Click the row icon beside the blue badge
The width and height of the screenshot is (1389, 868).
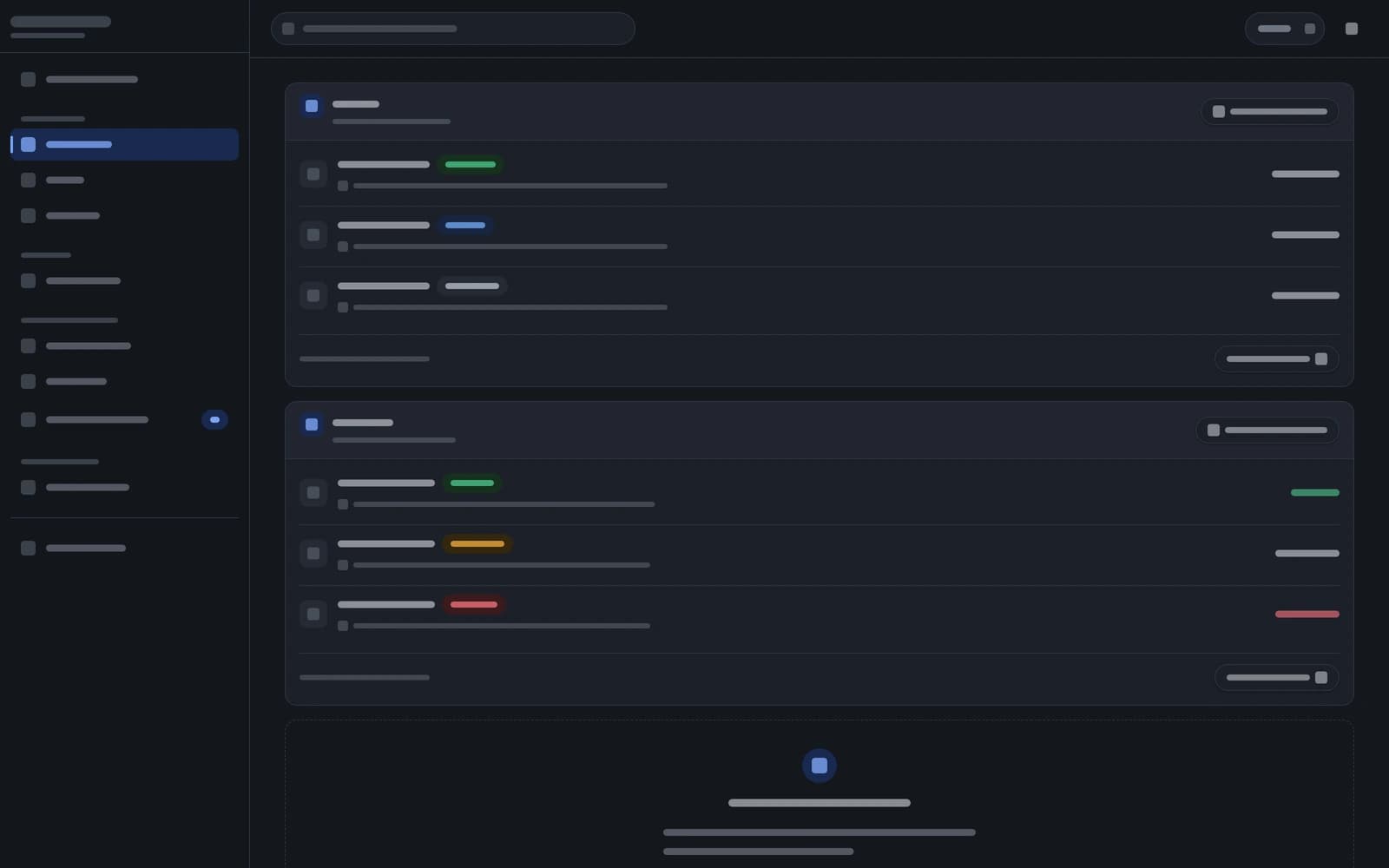(x=313, y=234)
